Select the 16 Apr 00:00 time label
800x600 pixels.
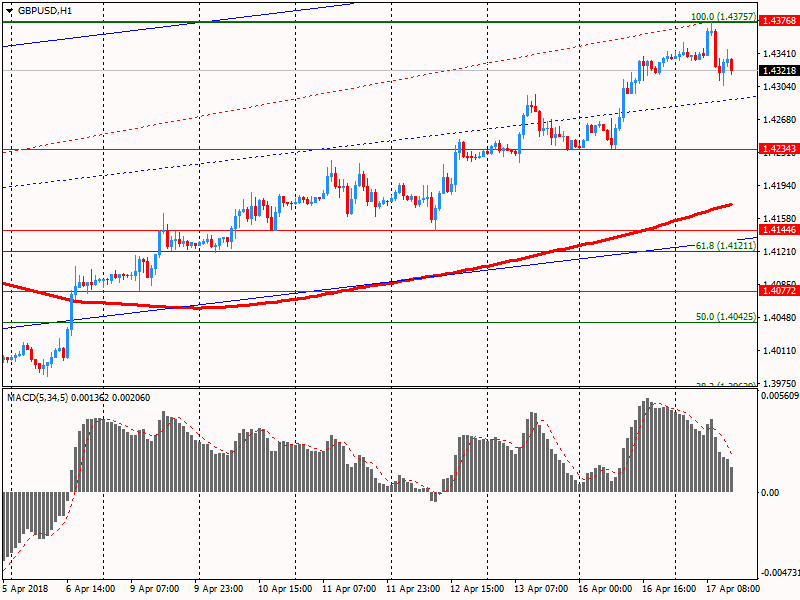tap(605, 589)
